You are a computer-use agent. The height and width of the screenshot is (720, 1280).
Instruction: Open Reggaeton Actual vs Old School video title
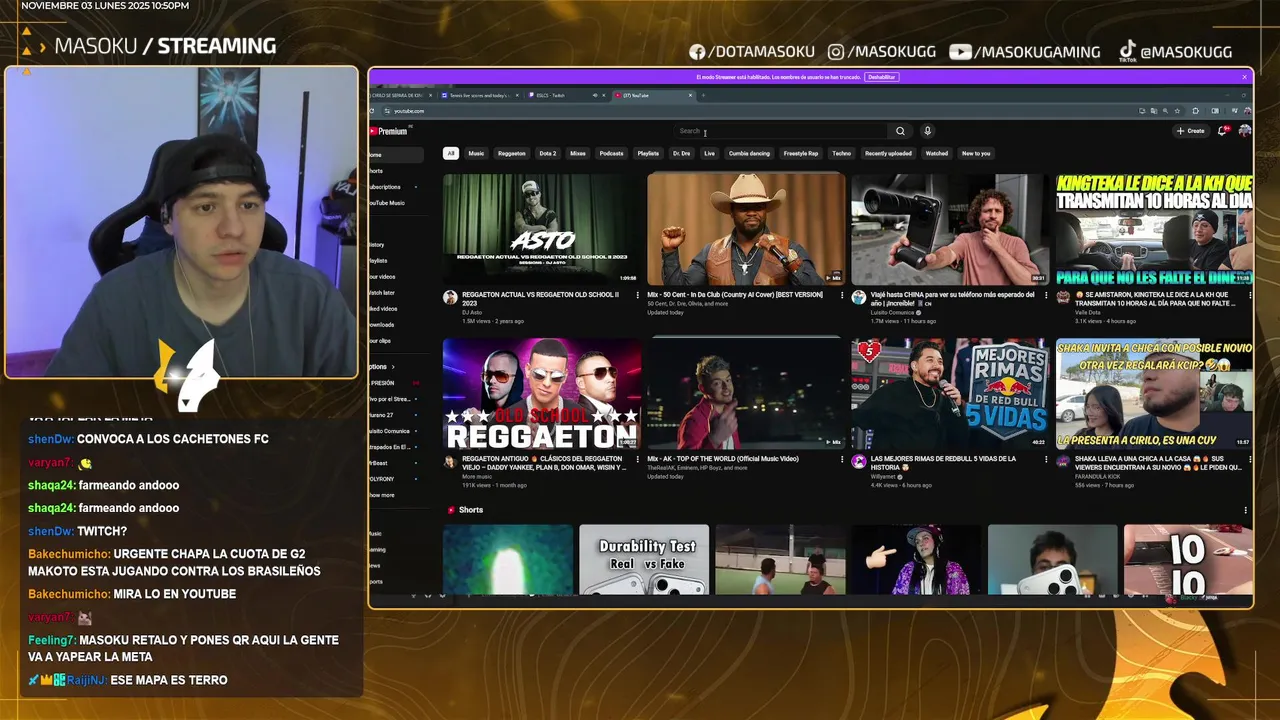pyautogui.click(x=541, y=298)
